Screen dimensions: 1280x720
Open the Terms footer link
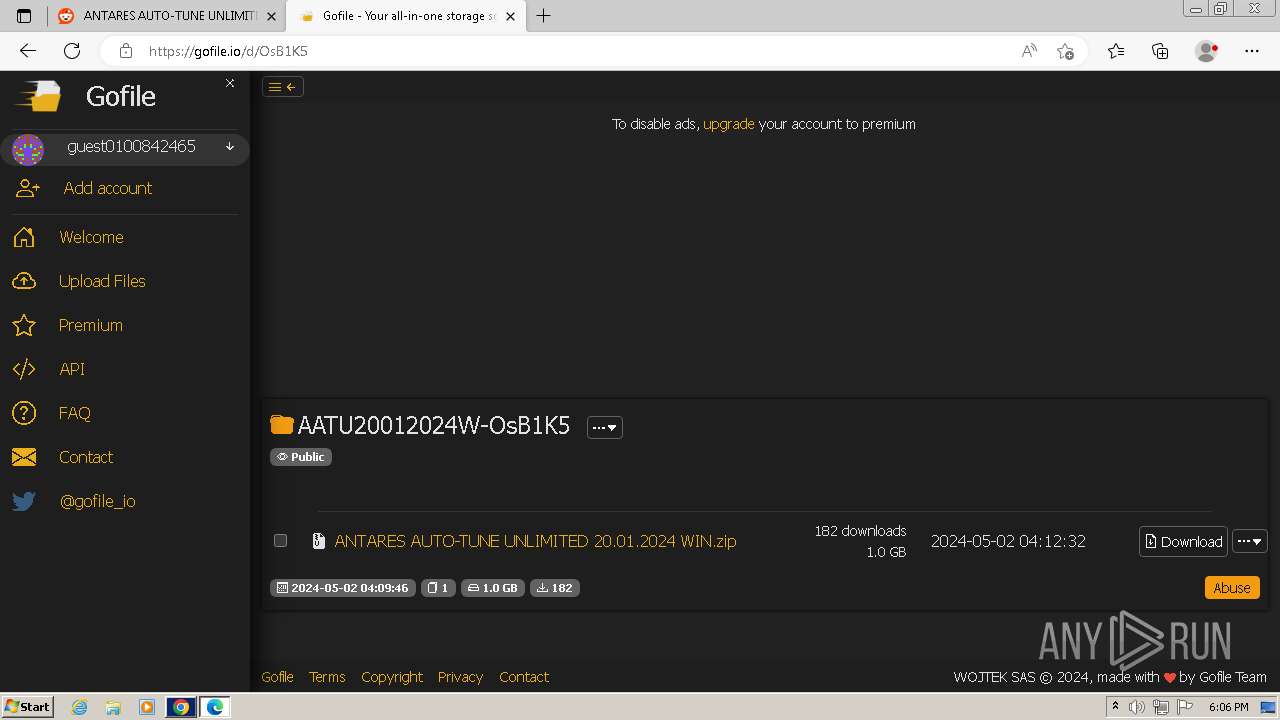(327, 677)
